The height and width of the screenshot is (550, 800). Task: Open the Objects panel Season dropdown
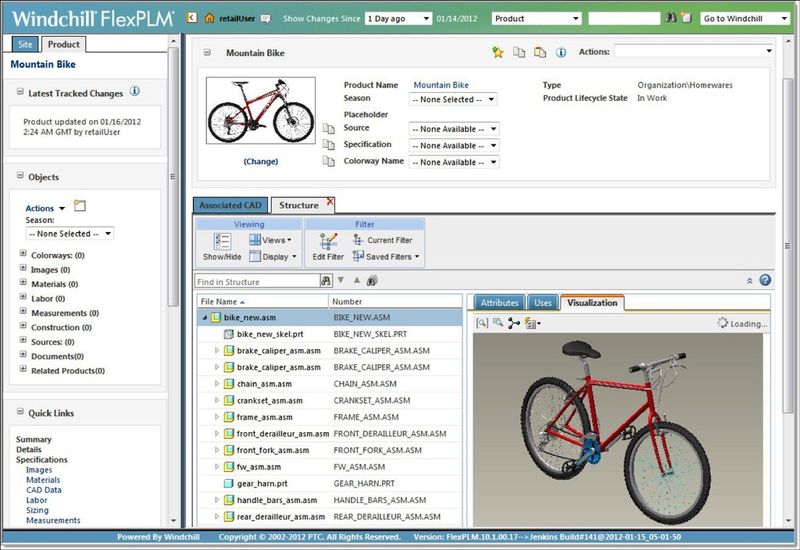[70, 234]
